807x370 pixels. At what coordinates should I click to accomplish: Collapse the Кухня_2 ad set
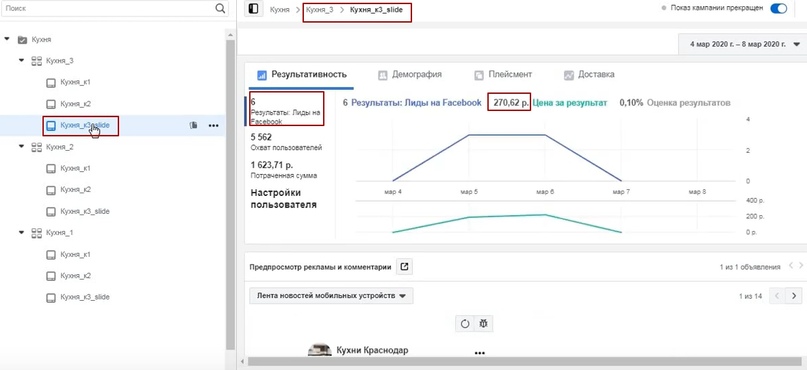pyautogui.click(x=21, y=146)
